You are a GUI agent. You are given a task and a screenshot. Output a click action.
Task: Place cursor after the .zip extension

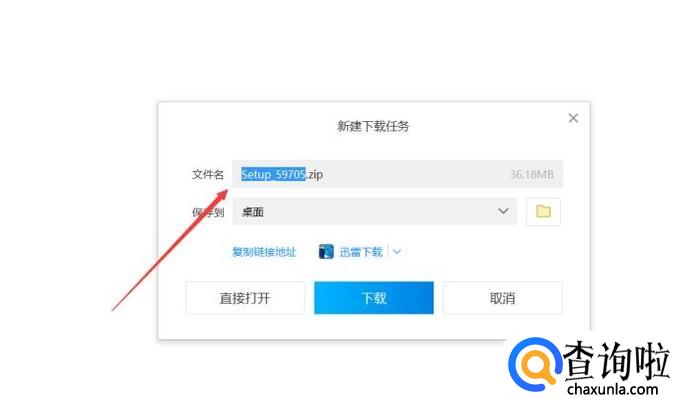(x=324, y=174)
